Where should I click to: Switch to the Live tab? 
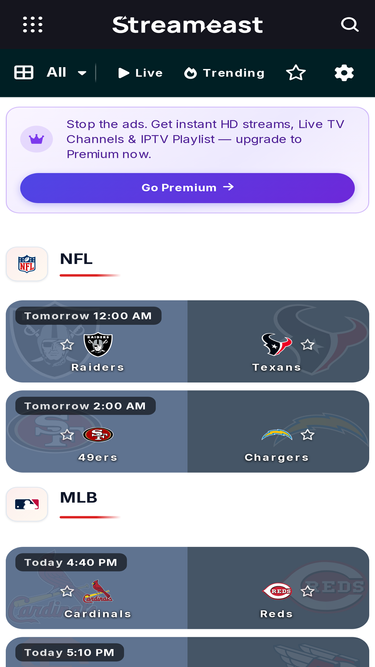click(140, 73)
